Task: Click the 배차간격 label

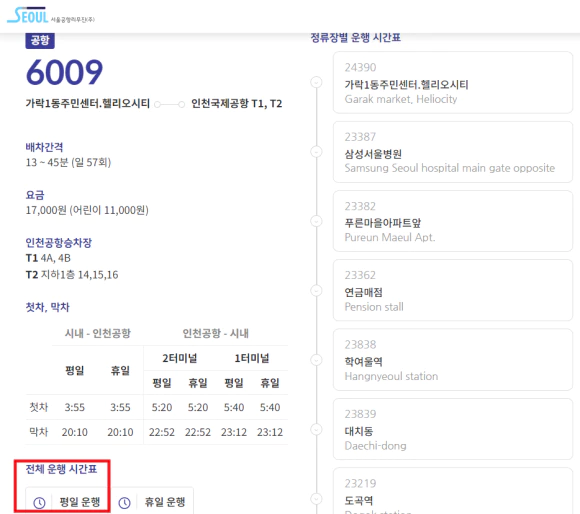Action: (x=44, y=147)
